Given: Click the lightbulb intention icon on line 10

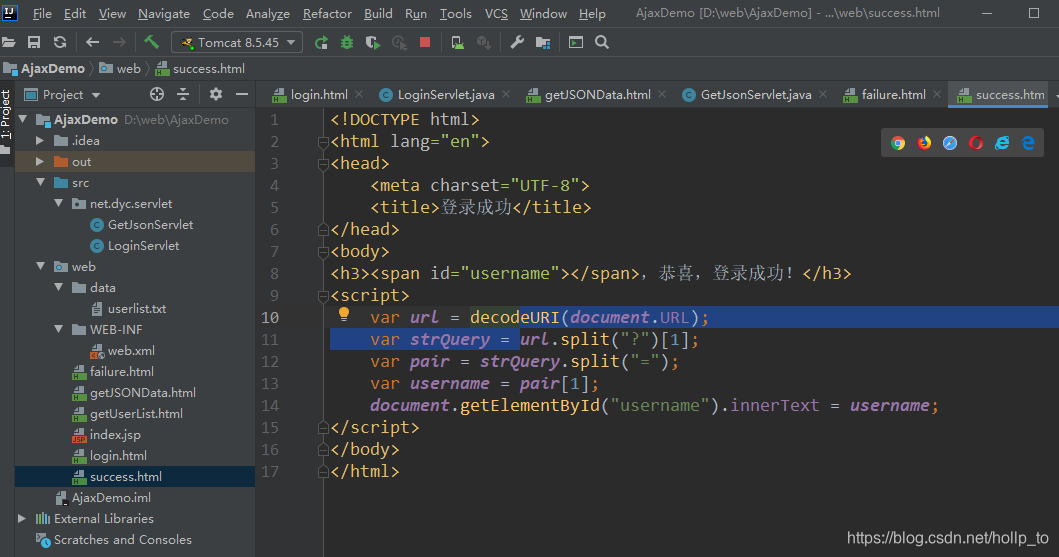Looking at the screenshot, I should 344,314.
